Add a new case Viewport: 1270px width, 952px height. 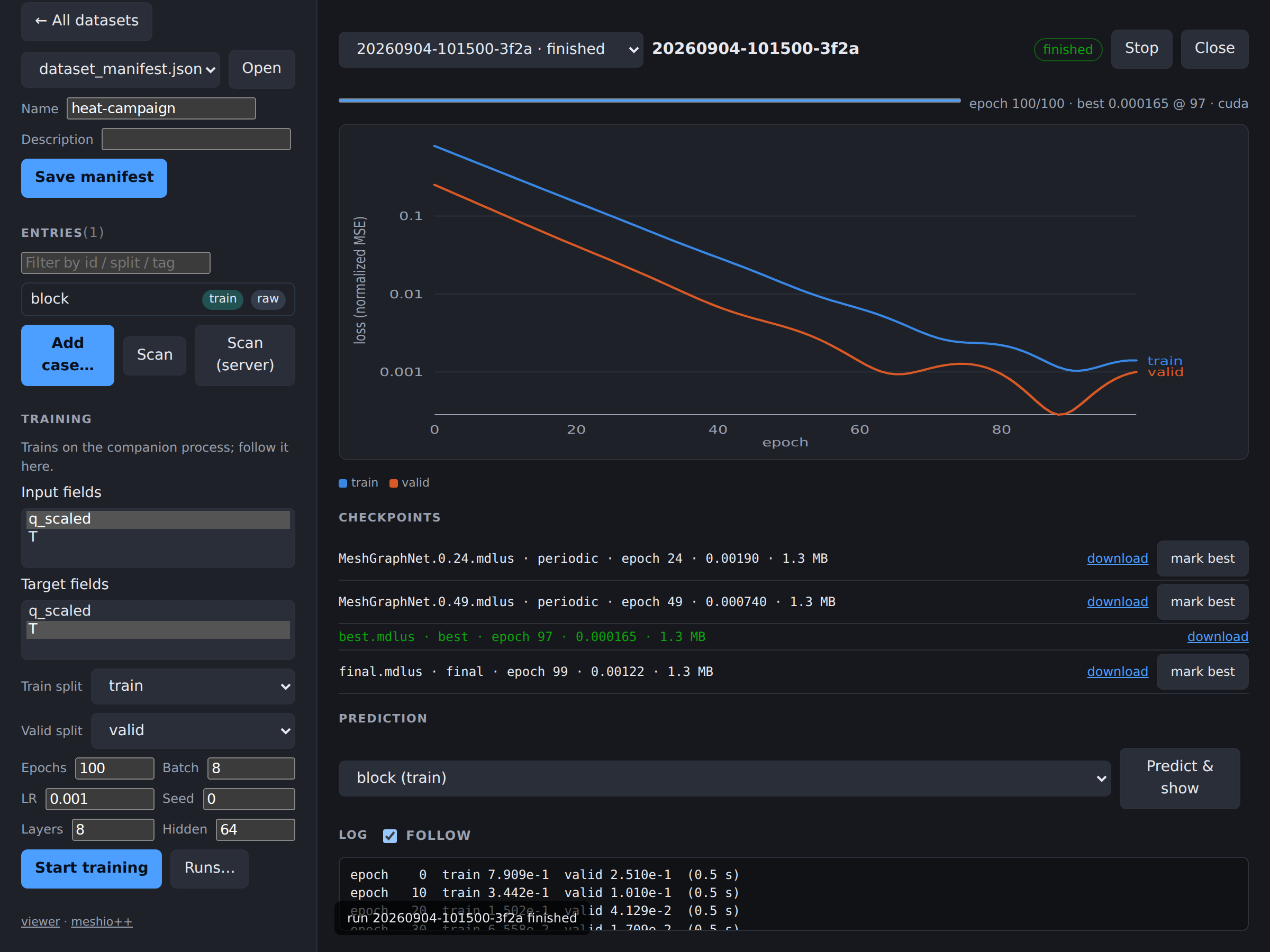(x=68, y=355)
